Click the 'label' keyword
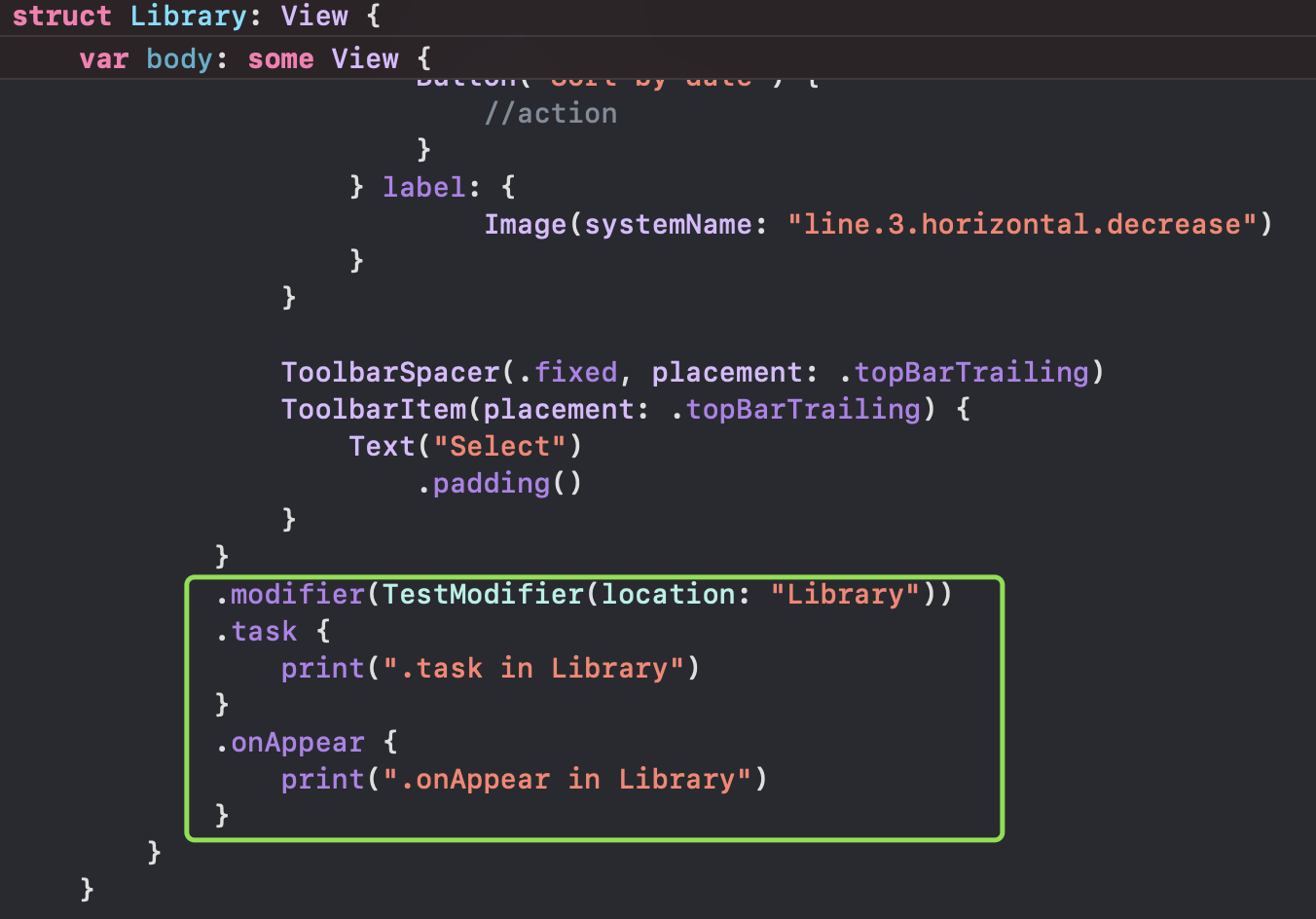 click(424, 187)
